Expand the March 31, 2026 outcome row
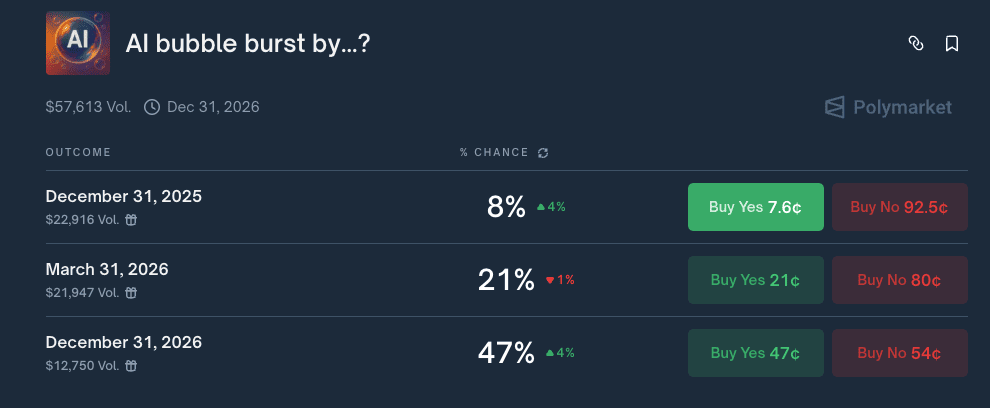This screenshot has width=990, height=408. point(107,269)
